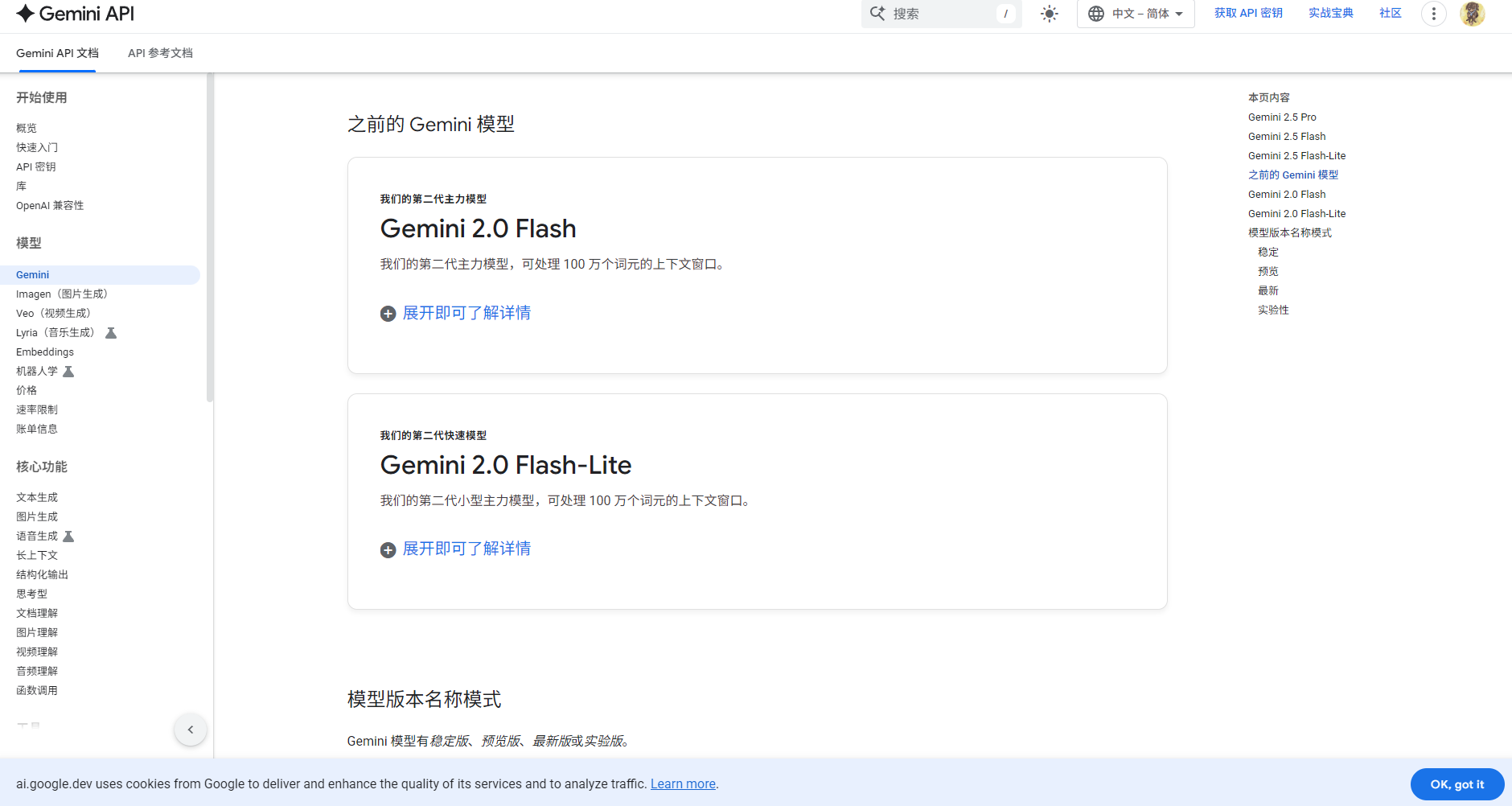Focus the 搜索 search input field
The width and height of the screenshot is (1512, 806).
(941, 14)
